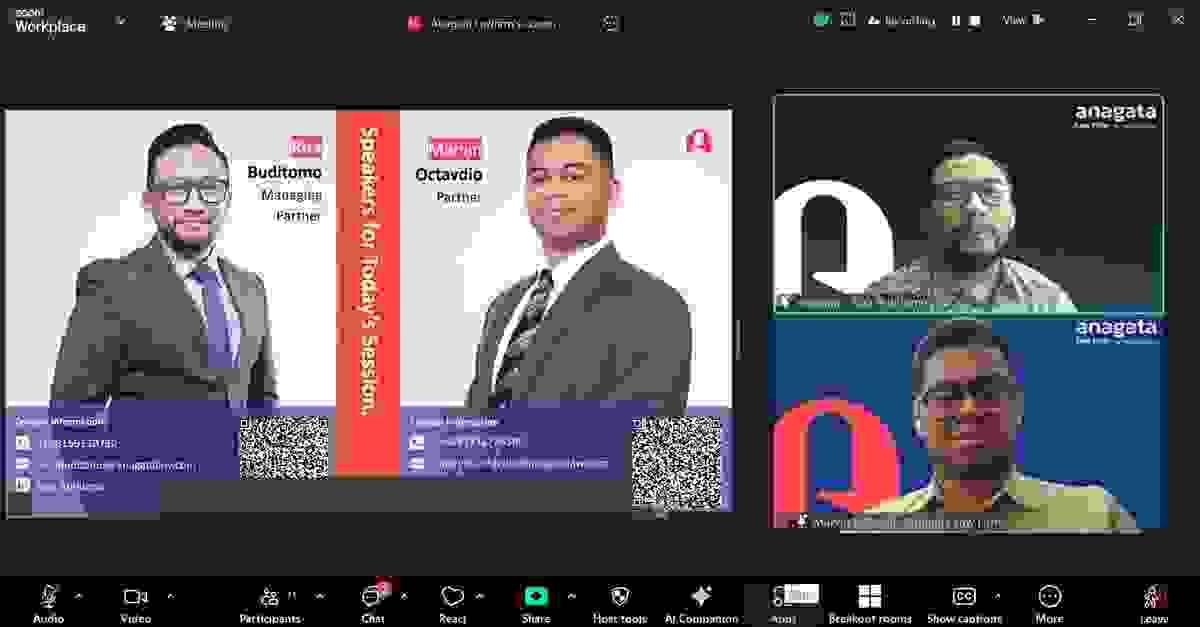Open the More options ellipsis
Image resolution: width=1200 pixels, height=627 pixels.
click(x=1049, y=596)
